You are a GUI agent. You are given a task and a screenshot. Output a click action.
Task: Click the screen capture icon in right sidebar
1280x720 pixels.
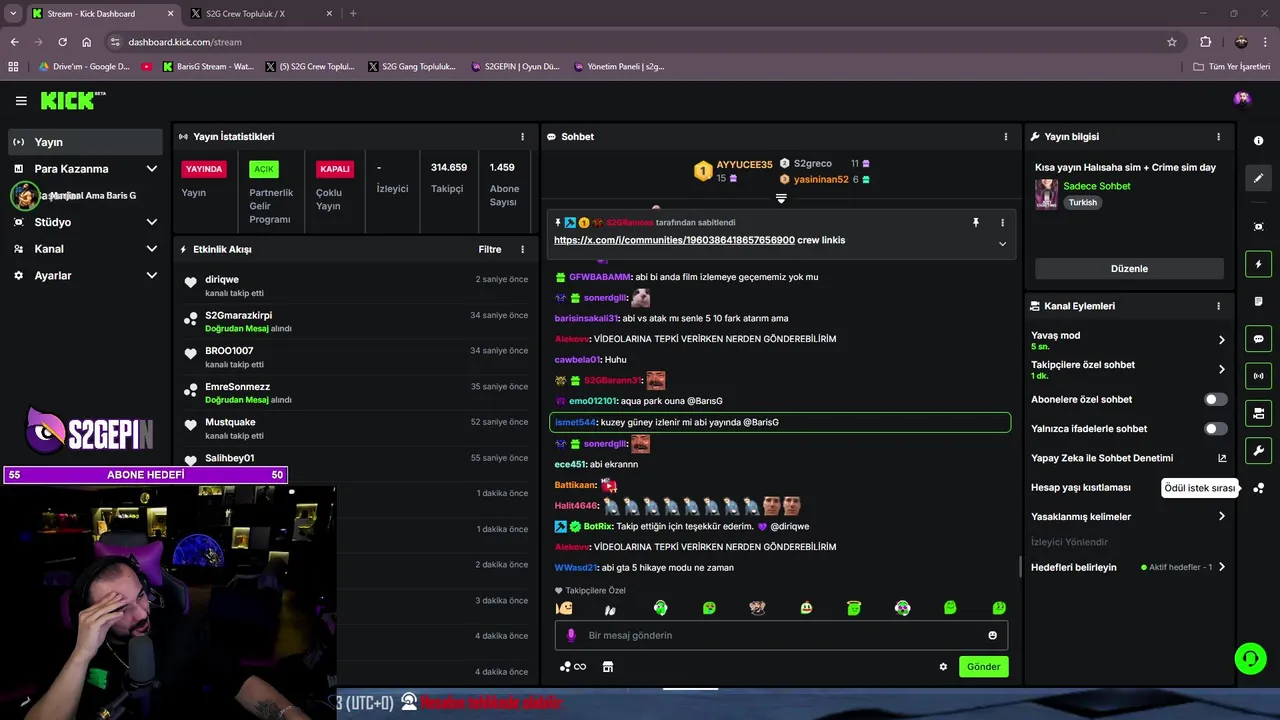[x=1258, y=227]
